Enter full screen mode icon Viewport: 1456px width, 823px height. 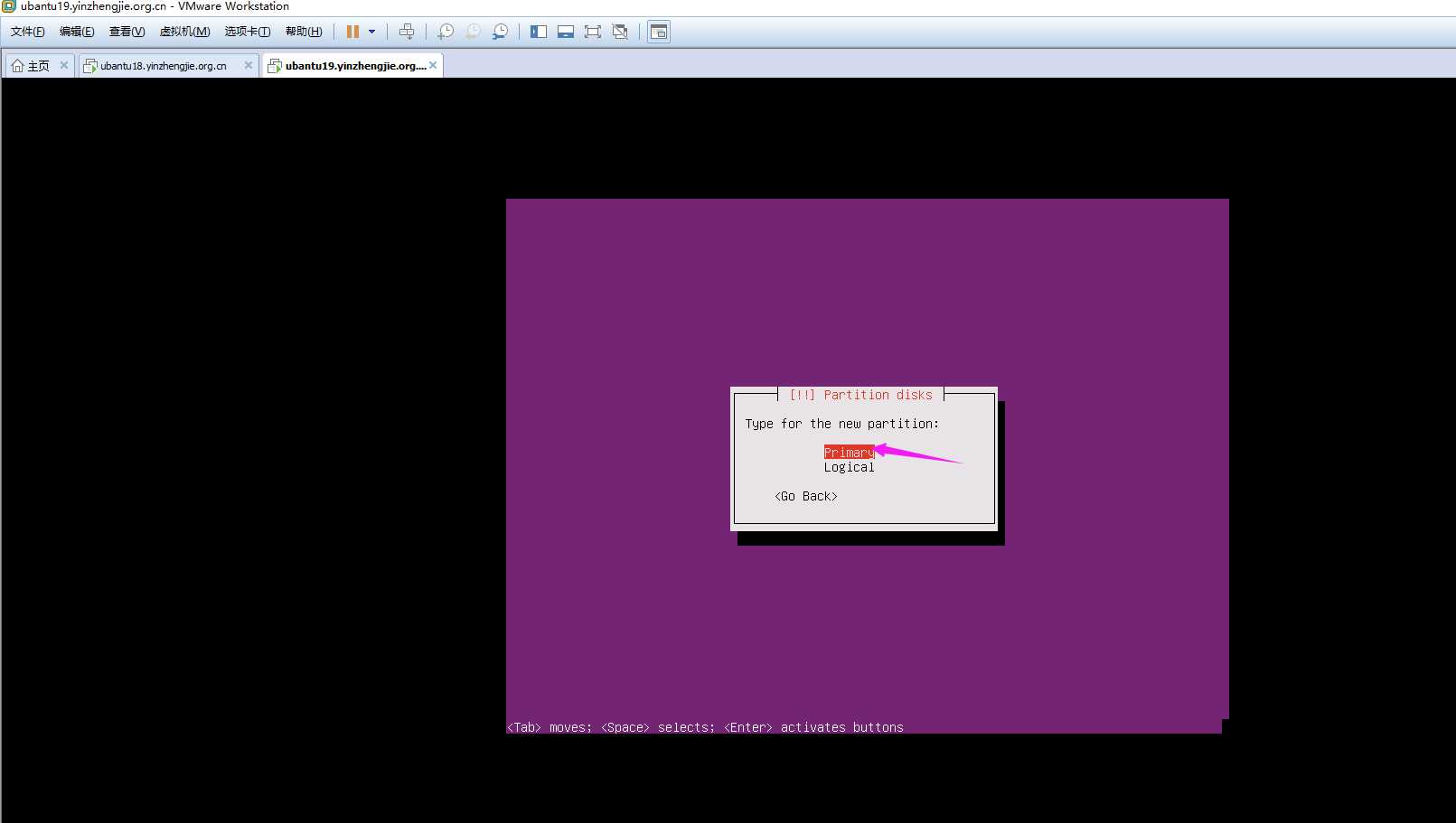tap(593, 32)
